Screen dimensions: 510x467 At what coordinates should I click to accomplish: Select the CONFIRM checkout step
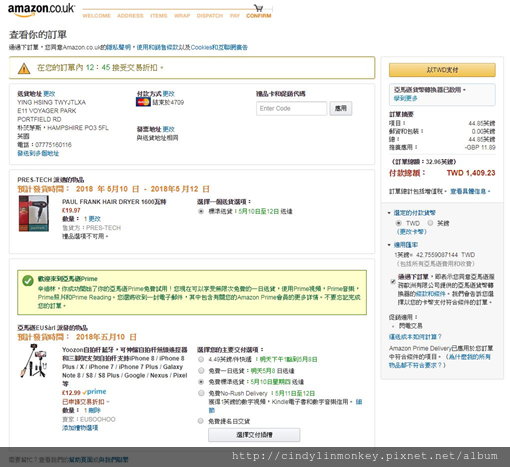(x=259, y=16)
